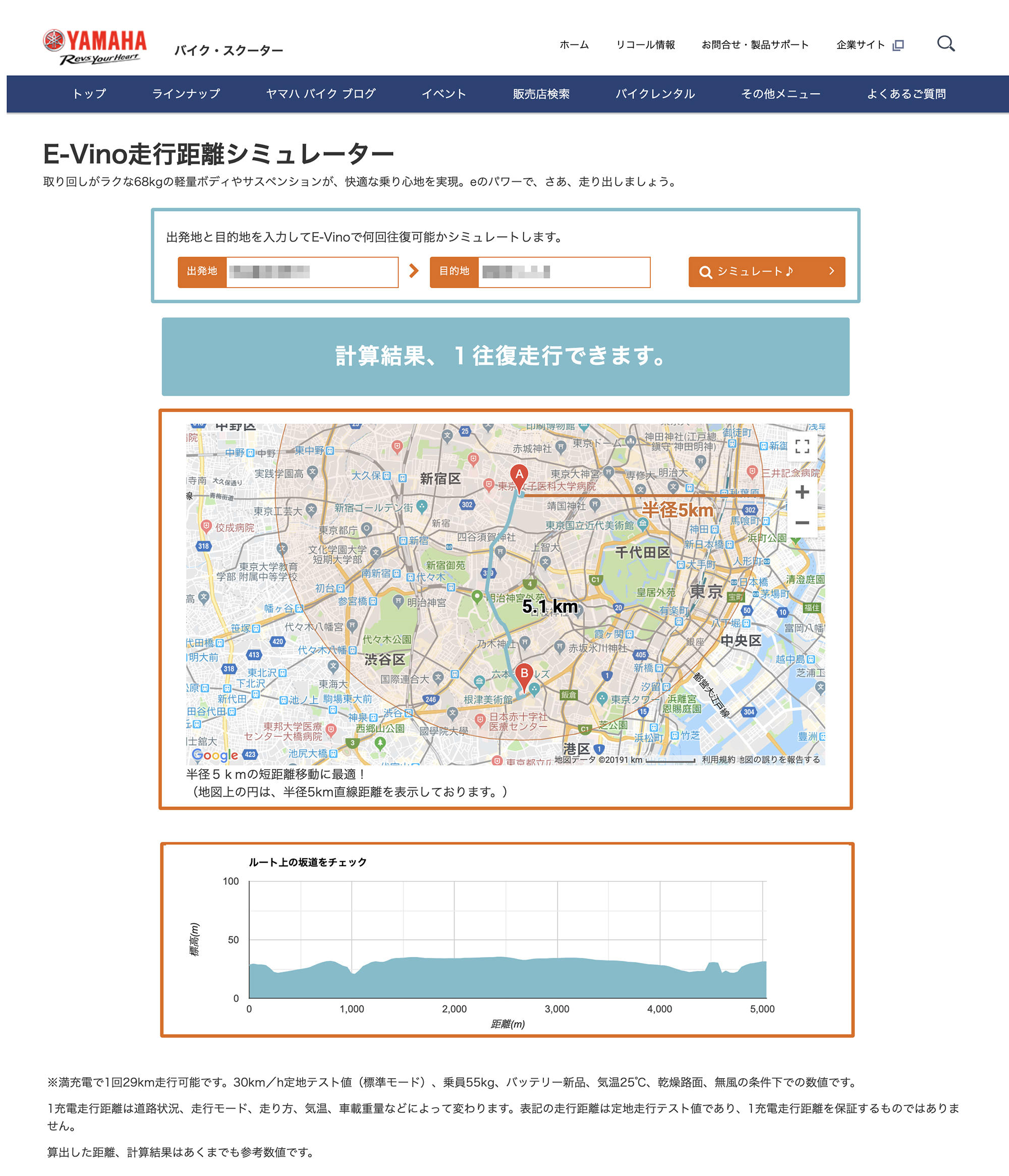This screenshot has width=1009, height=1176.
Task: Click the 出発地 input field
Action: (x=312, y=272)
